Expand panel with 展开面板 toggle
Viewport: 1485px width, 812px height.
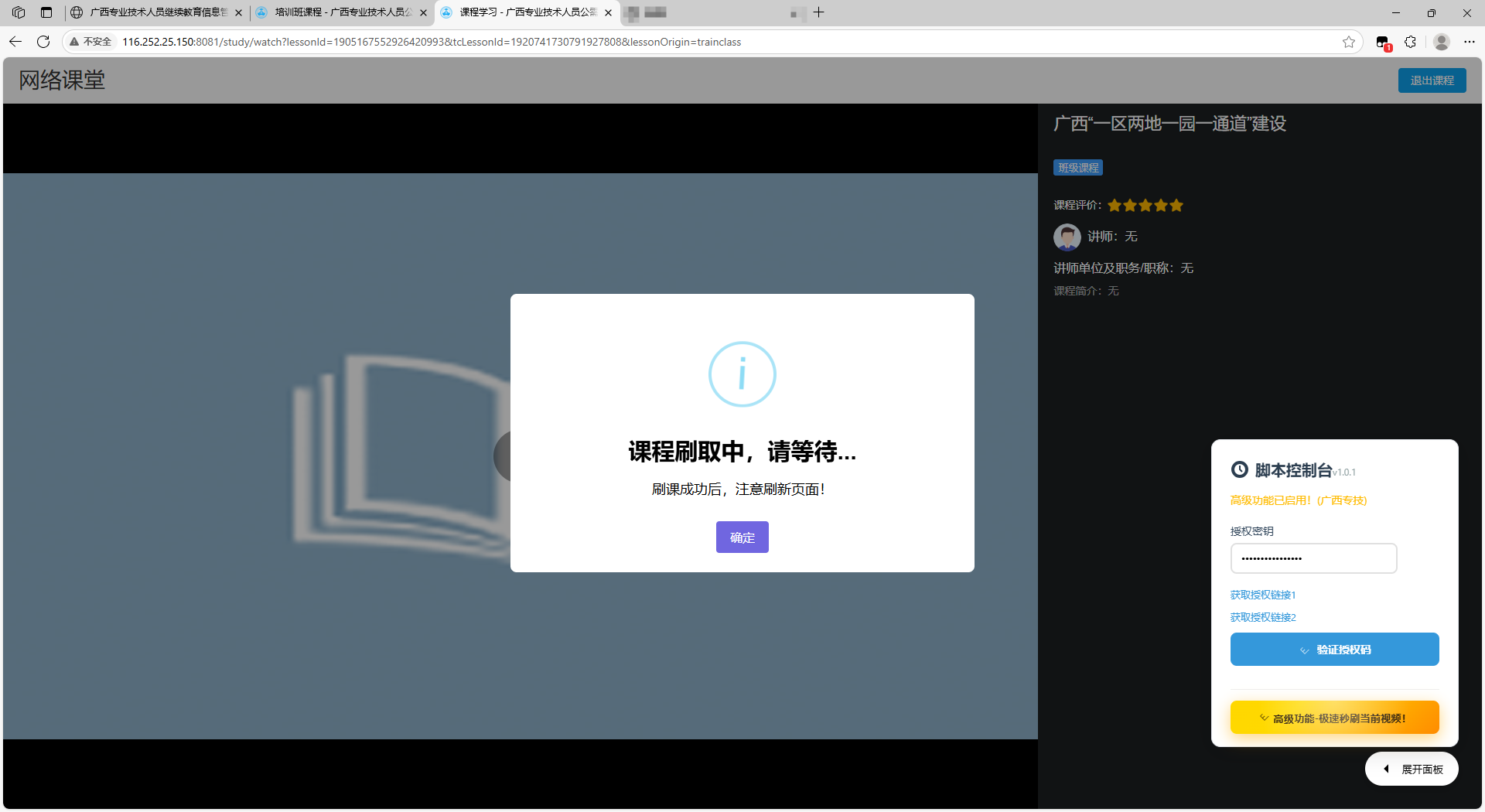click(1412, 769)
